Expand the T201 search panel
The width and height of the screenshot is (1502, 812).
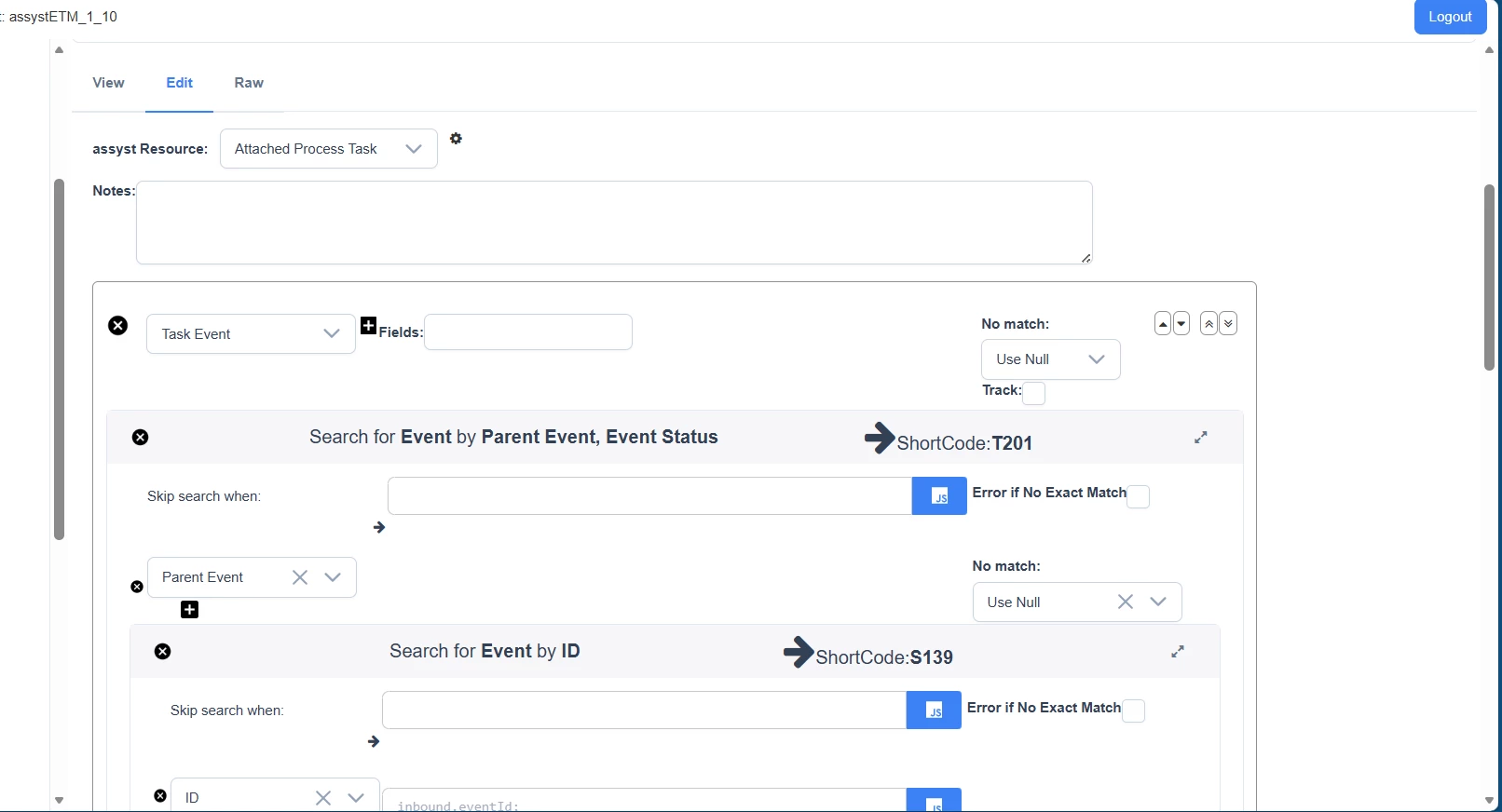click(1201, 437)
